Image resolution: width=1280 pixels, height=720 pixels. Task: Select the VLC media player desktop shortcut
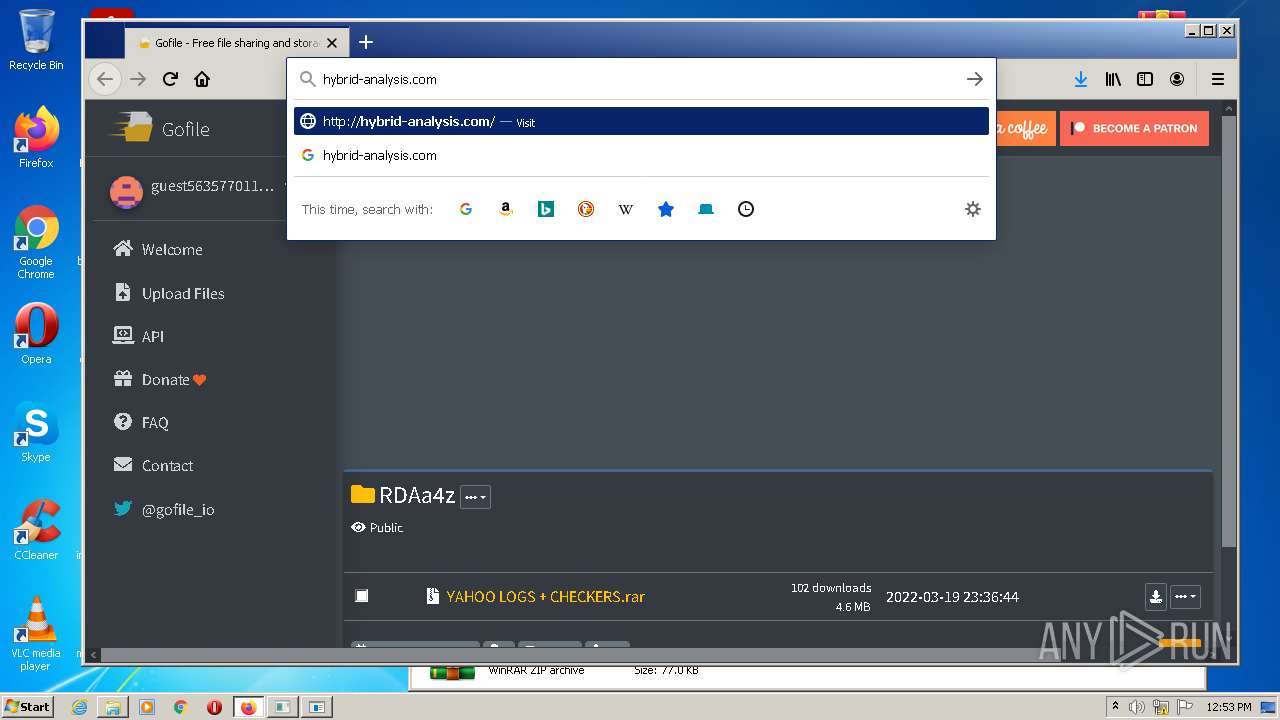36,634
